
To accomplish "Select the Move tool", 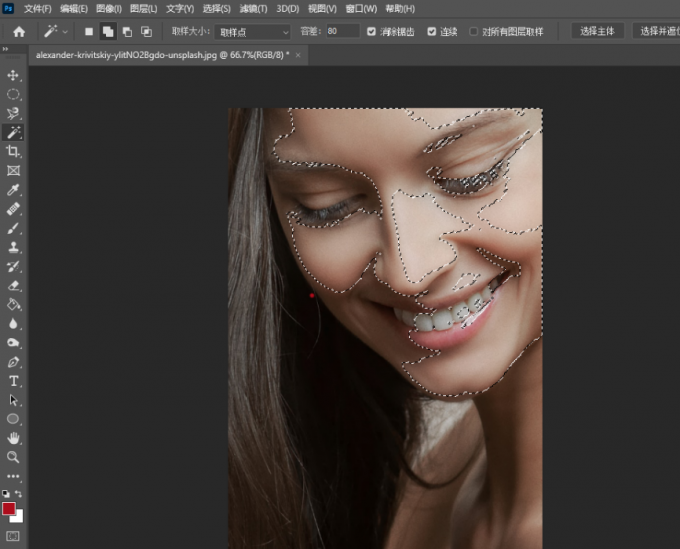I will point(14,75).
